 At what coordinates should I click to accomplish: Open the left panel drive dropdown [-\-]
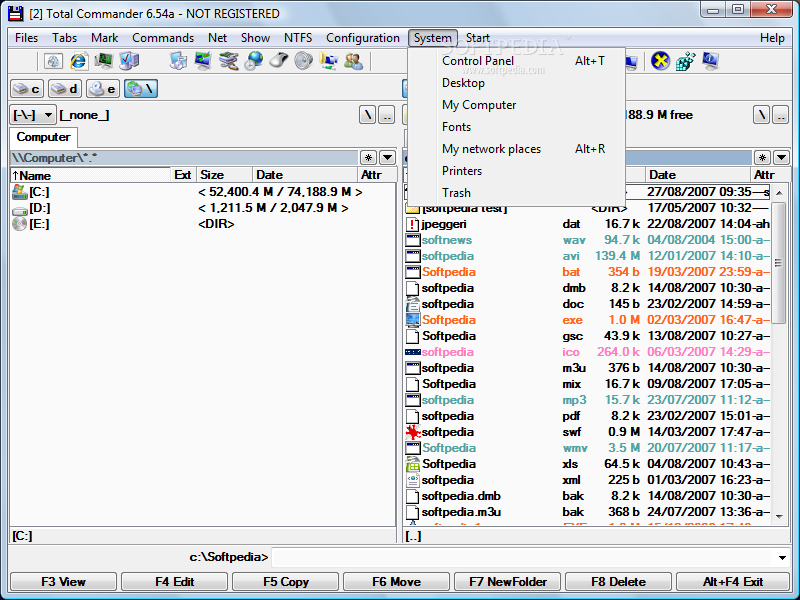pyautogui.click(x=33, y=115)
